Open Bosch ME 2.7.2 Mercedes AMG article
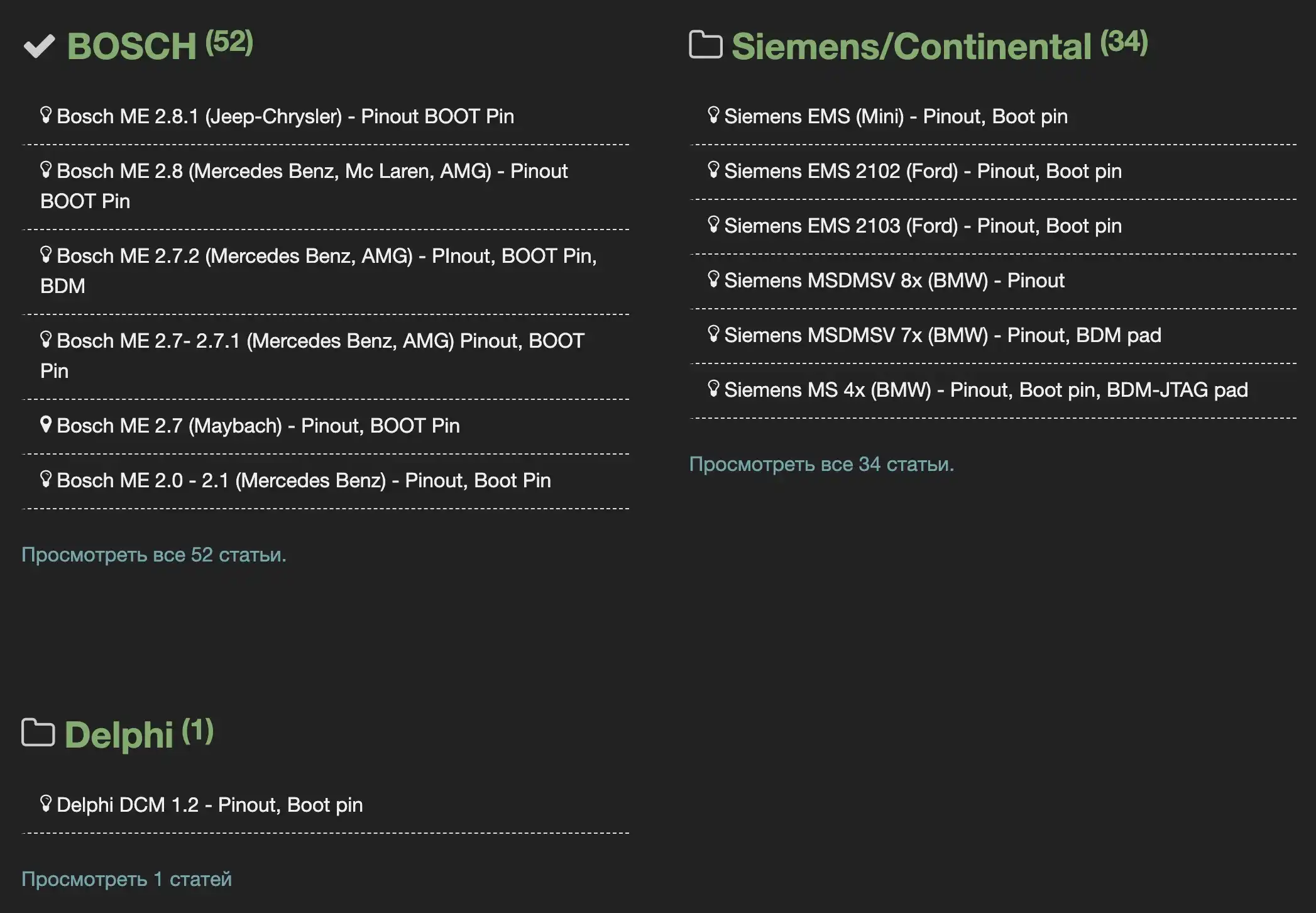 pos(326,256)
